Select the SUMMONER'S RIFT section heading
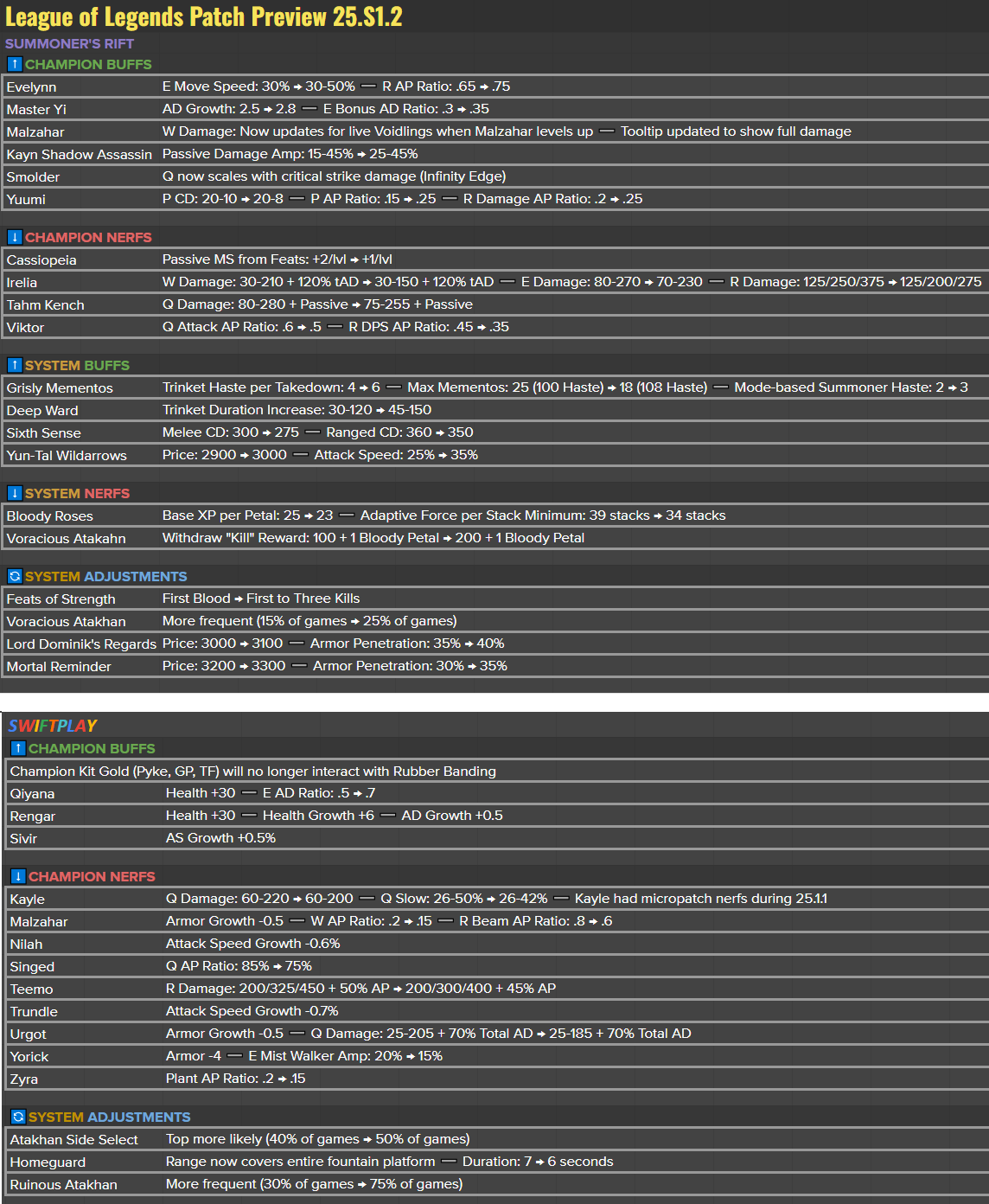Screen dimensions: 989x1204 point(69,43)
